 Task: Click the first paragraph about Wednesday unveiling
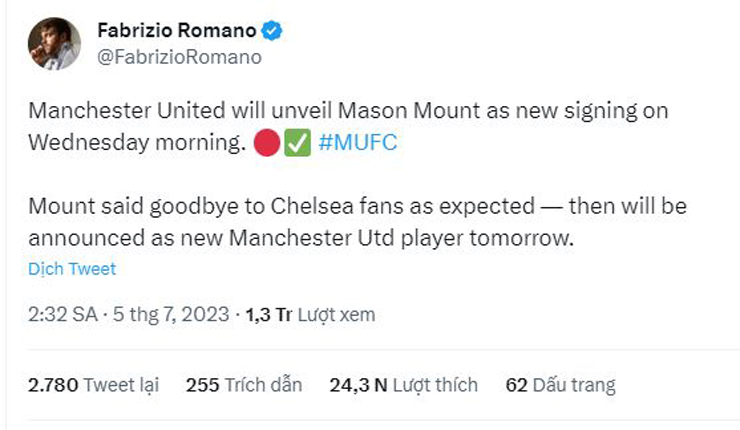[348, 125]
